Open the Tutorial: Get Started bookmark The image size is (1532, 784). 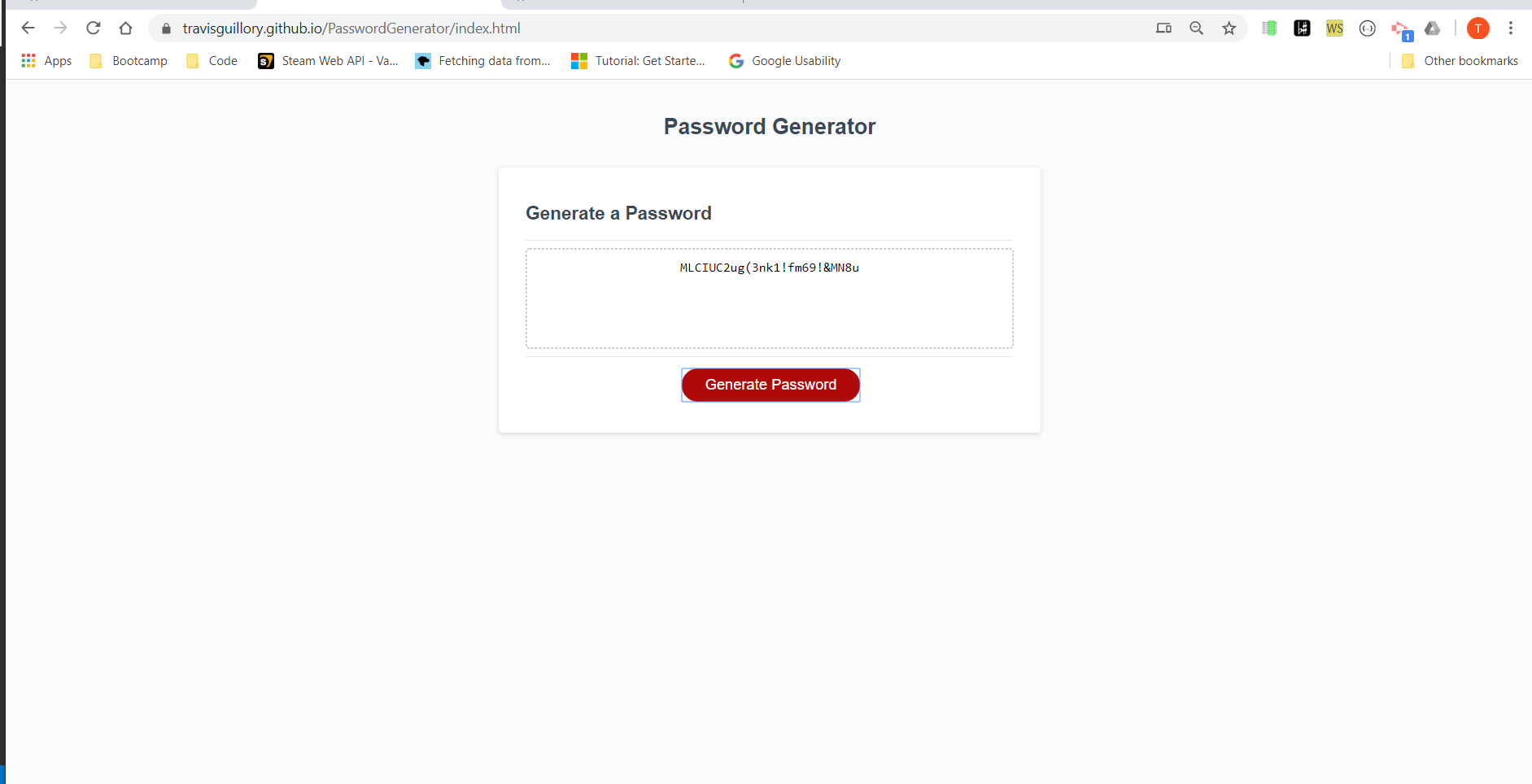pos(638,61)
